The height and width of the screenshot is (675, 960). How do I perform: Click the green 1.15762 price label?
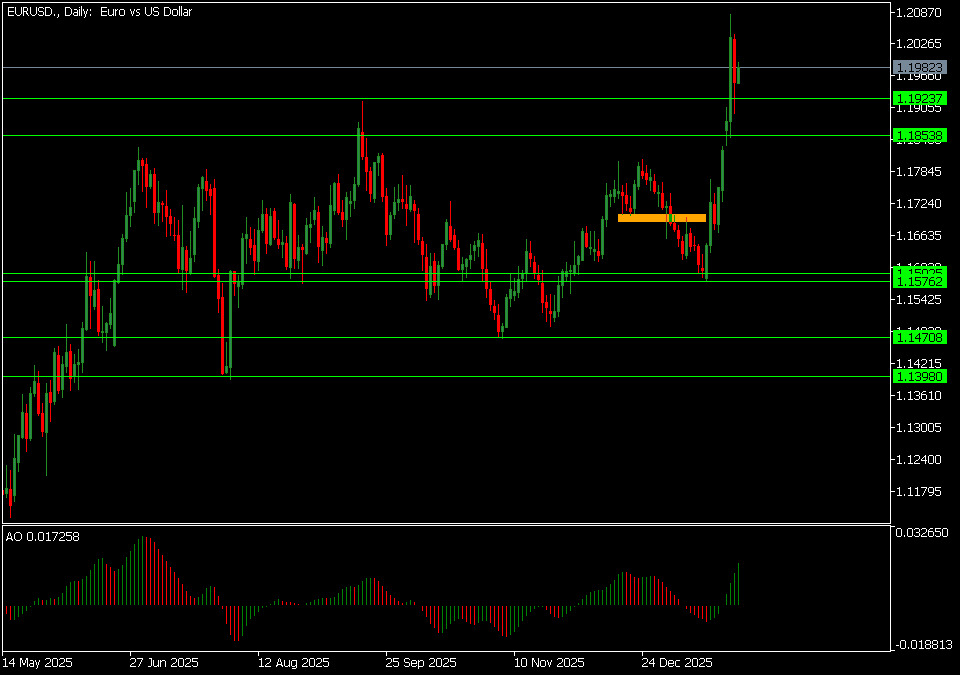(919, 282)
